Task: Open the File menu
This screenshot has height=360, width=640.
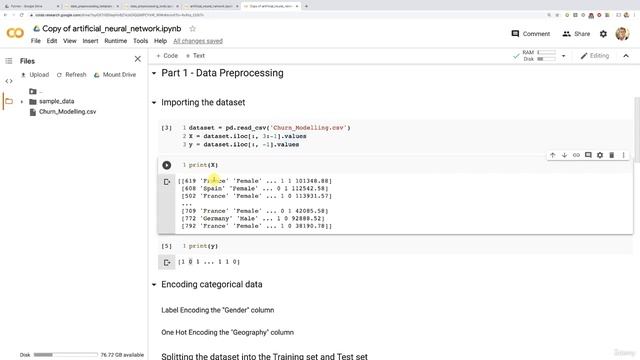Action: [x=36, y=41]
